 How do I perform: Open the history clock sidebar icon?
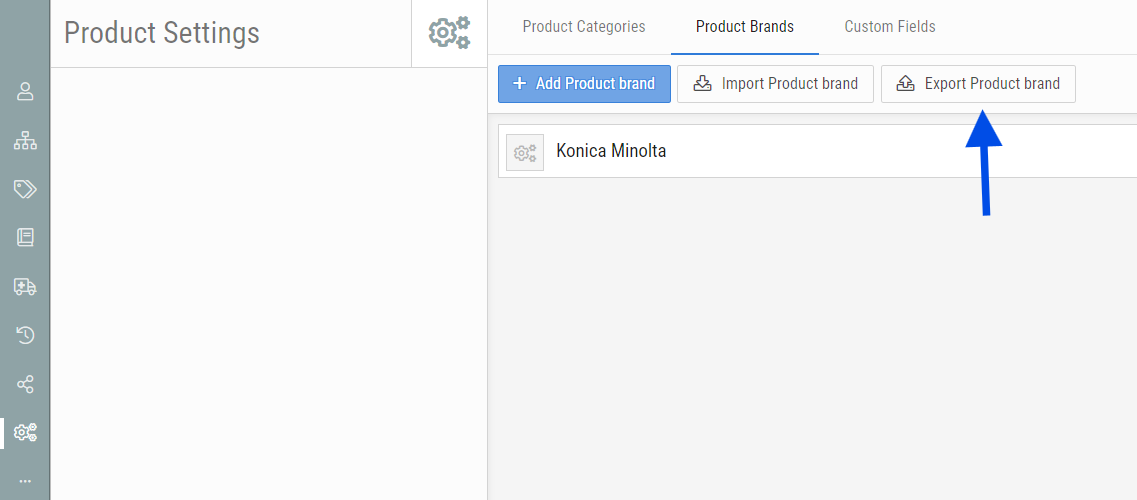click(x=25, y=335)
